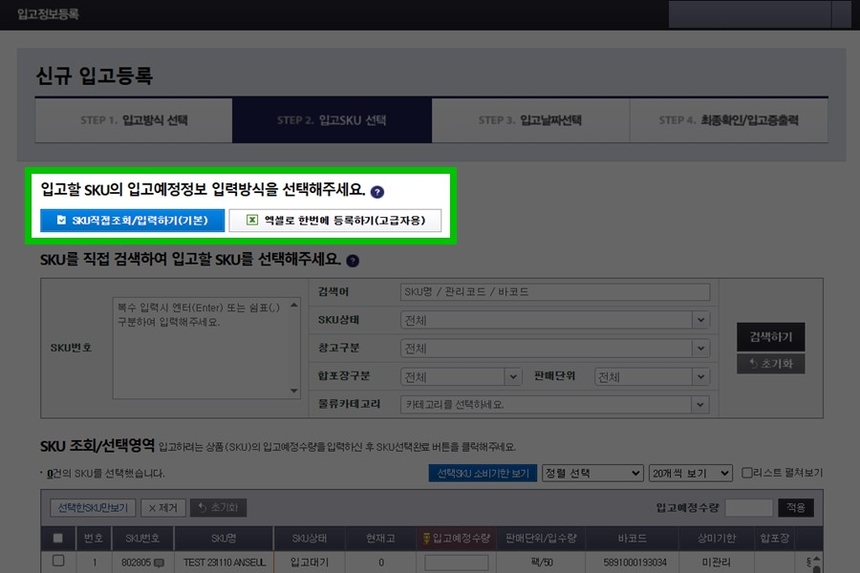Open the 창고구분 dropdown
Viewport: 860px width, 573px height.
coord(555,348)
